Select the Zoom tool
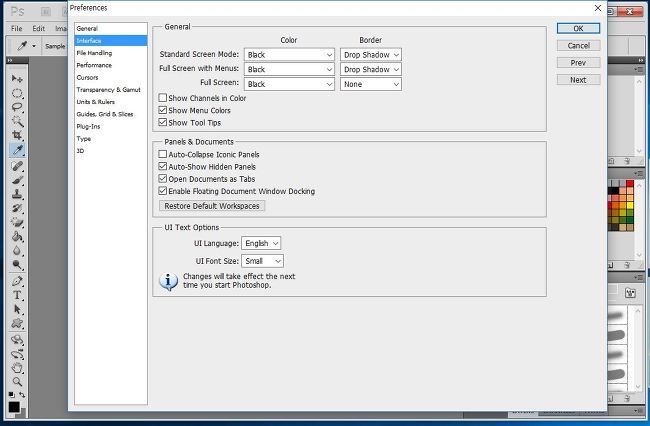 pos(17,382)
